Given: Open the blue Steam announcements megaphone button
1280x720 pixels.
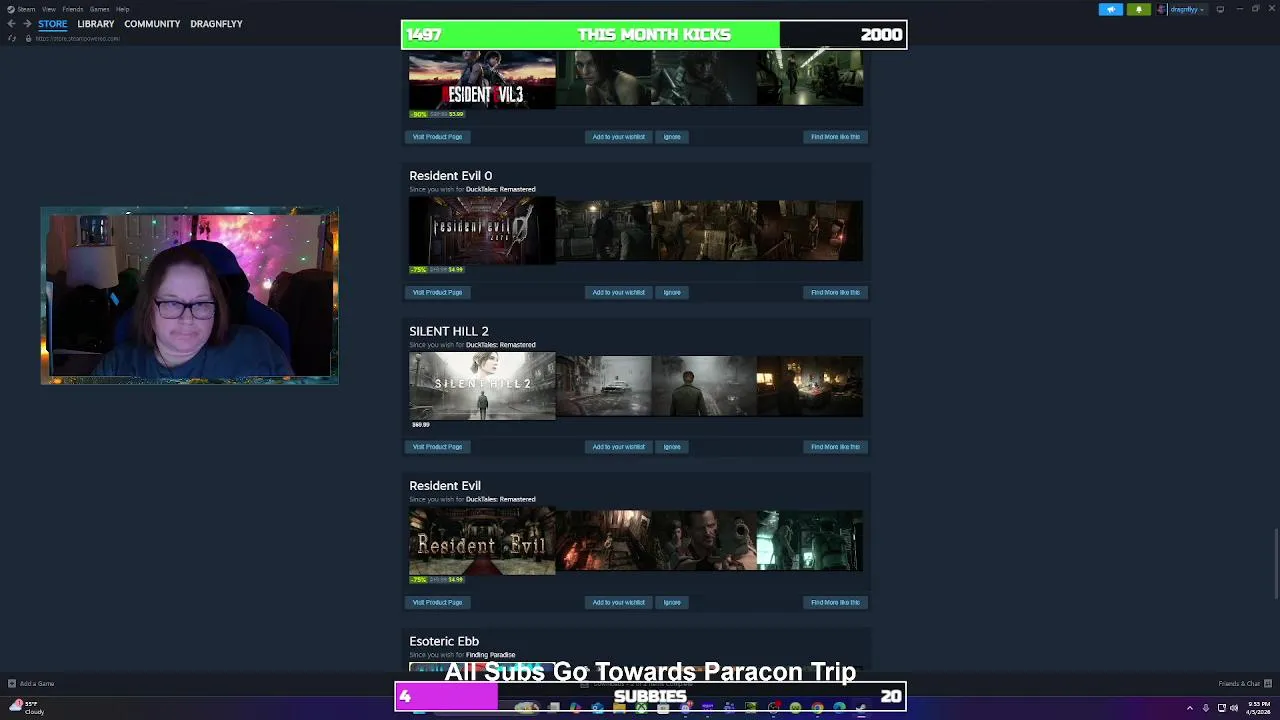Looking at the screenshot, I should pos(1111,9).
